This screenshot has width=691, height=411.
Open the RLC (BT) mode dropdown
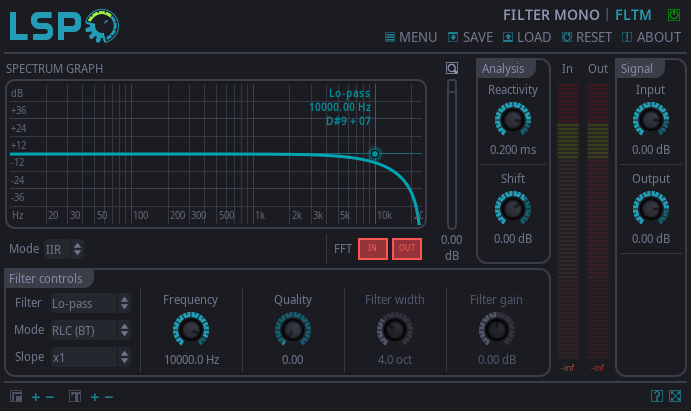tap(90, 330)
